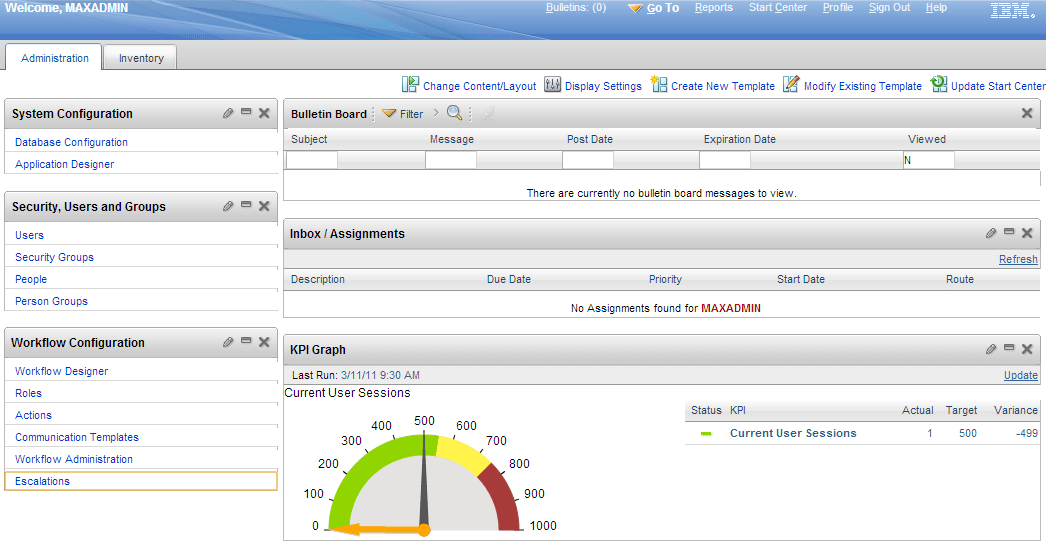This screenshot has height=544, width=1046.
Task: Close the Workflow Configuration portlet
Action: point(264,342)
